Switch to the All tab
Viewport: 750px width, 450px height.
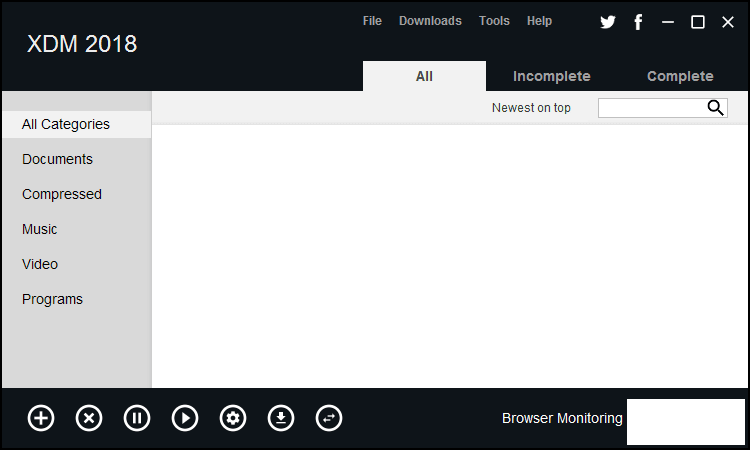click(424, 76)
